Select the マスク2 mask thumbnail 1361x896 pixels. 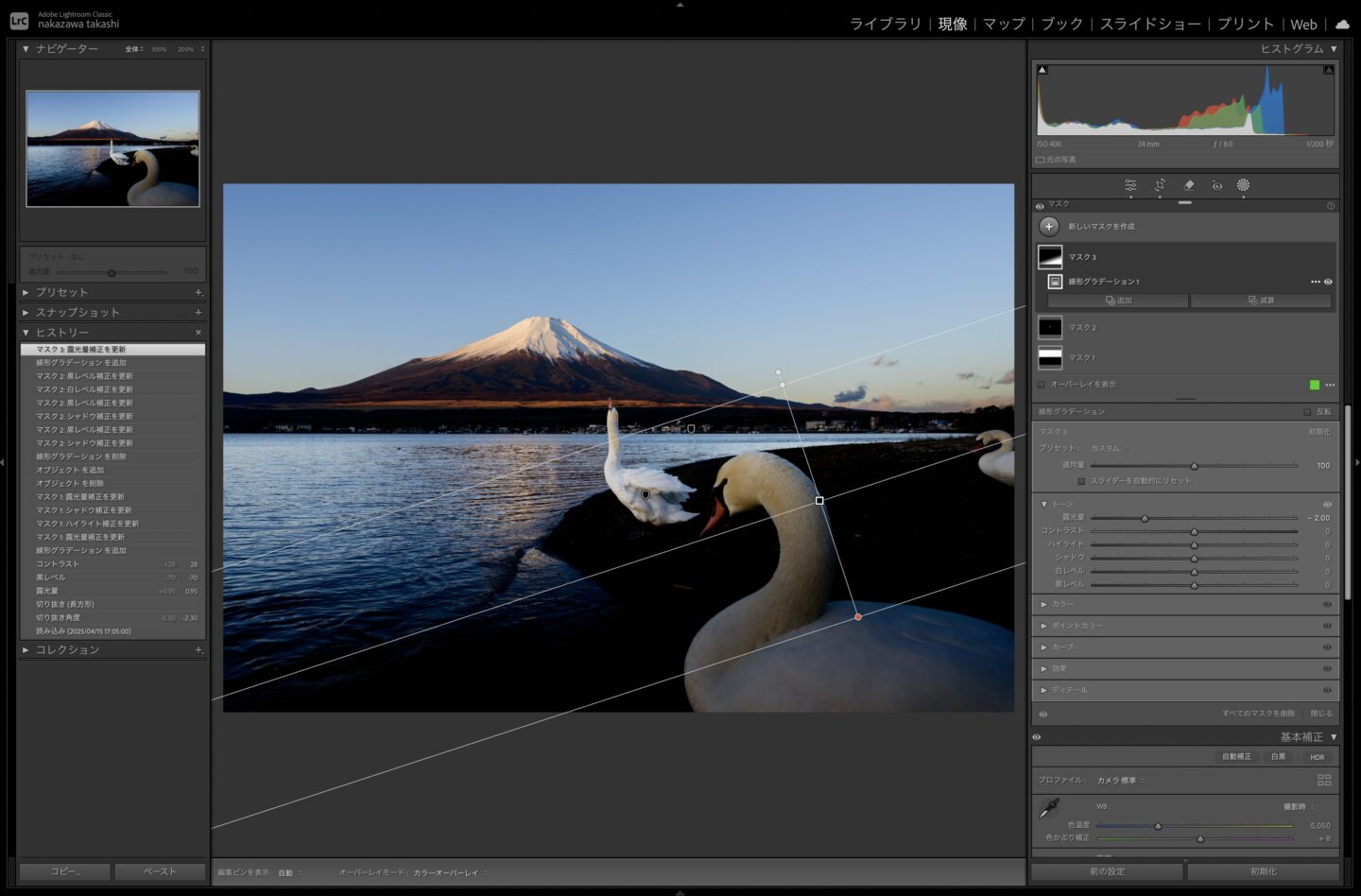(x=1050, y=327)
